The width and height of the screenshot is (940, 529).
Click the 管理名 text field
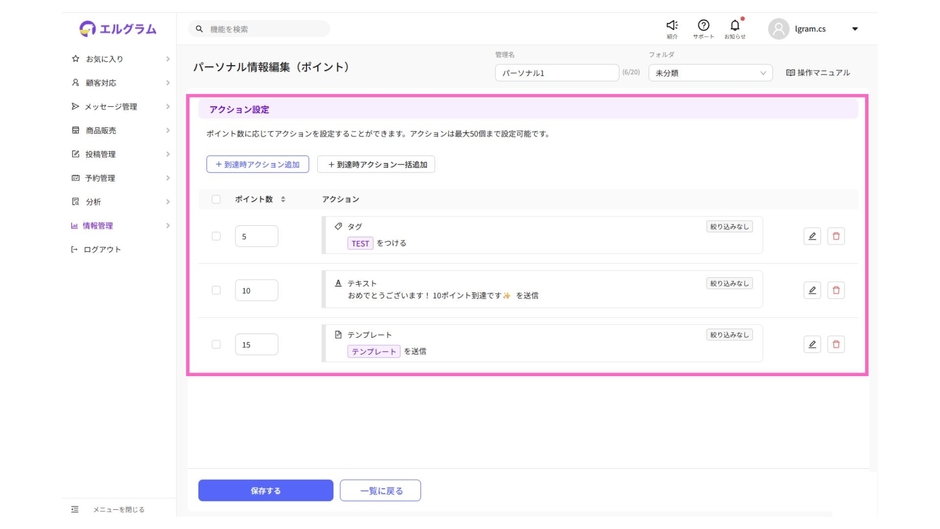pos(556,73)
